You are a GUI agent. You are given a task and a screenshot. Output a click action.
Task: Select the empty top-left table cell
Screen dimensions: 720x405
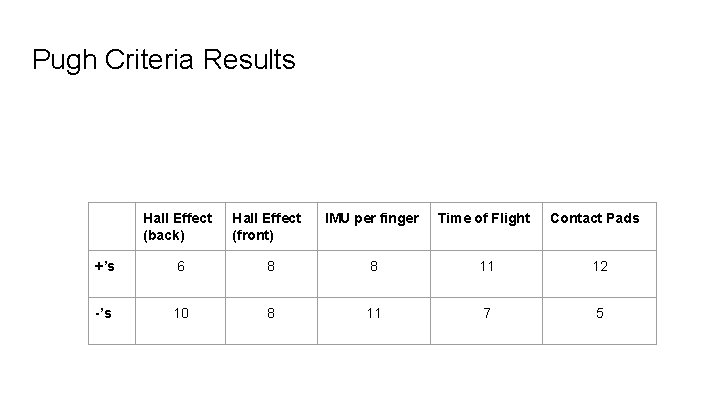coord(112,226)
